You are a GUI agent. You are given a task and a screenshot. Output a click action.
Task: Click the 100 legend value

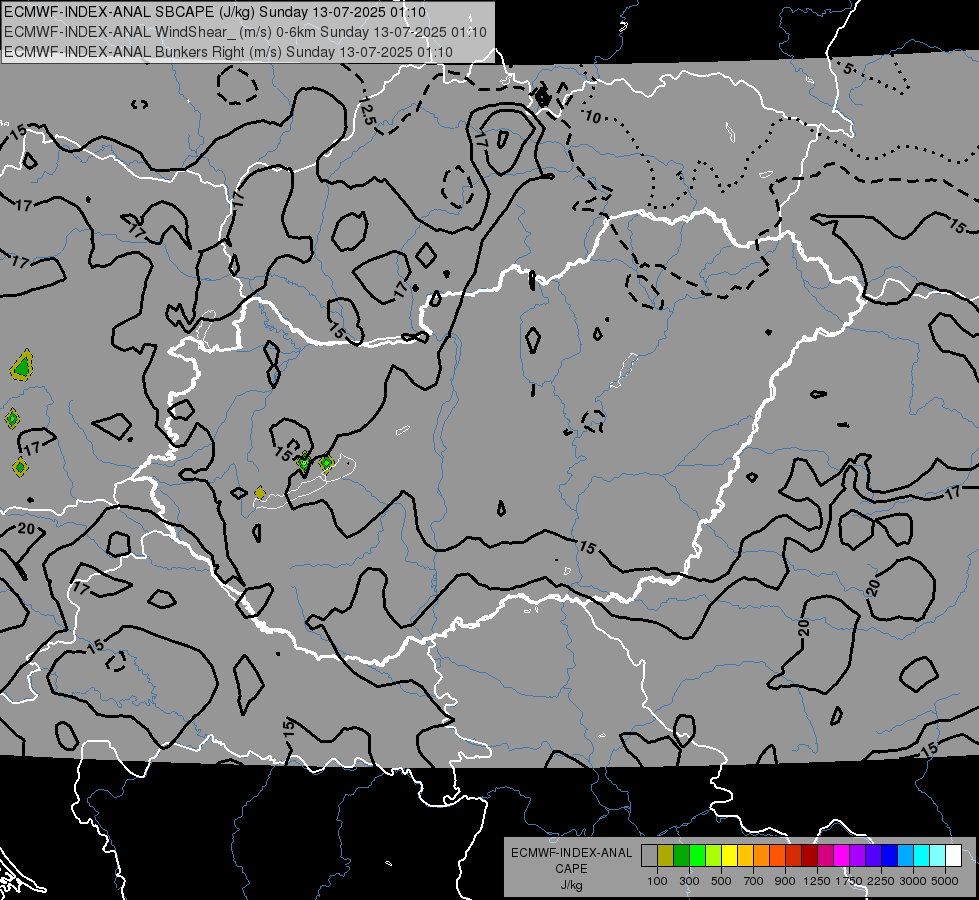(x=657, y=881)
